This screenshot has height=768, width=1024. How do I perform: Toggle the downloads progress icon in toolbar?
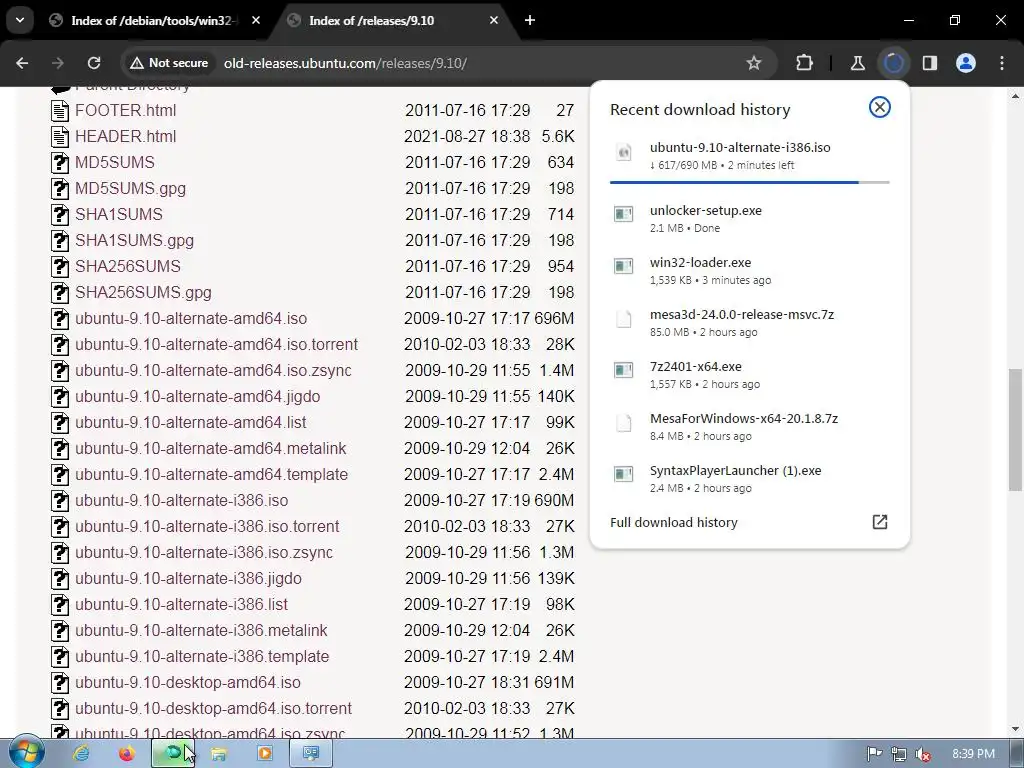(x=893, y=63)
